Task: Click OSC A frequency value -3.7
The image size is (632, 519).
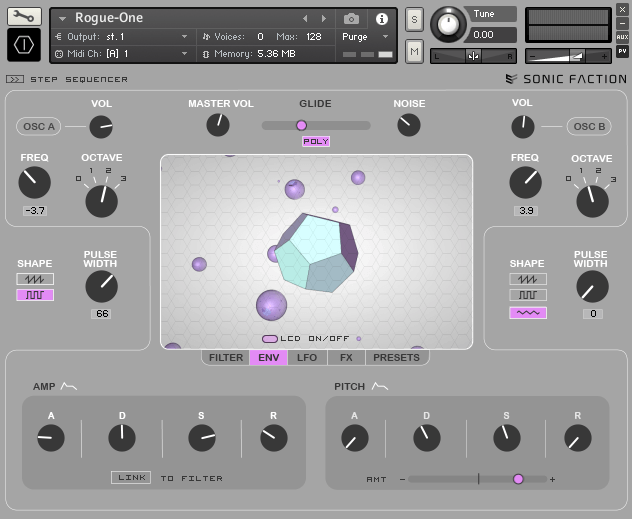Action: click(x=35, y=211)
